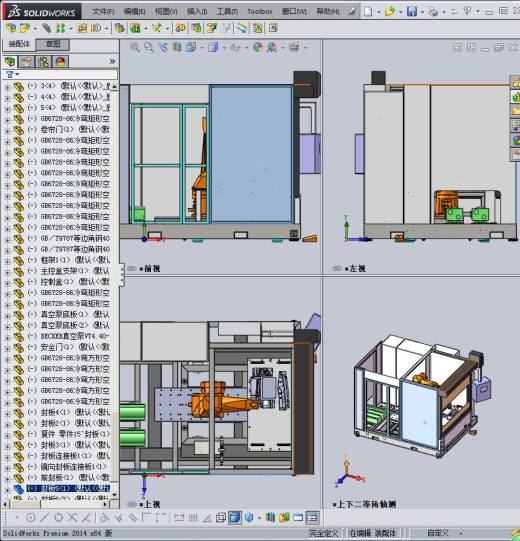Click the feature tree vertical scrollbar down arrow
This screenshot has width=520, height=541.
point(114,494)
